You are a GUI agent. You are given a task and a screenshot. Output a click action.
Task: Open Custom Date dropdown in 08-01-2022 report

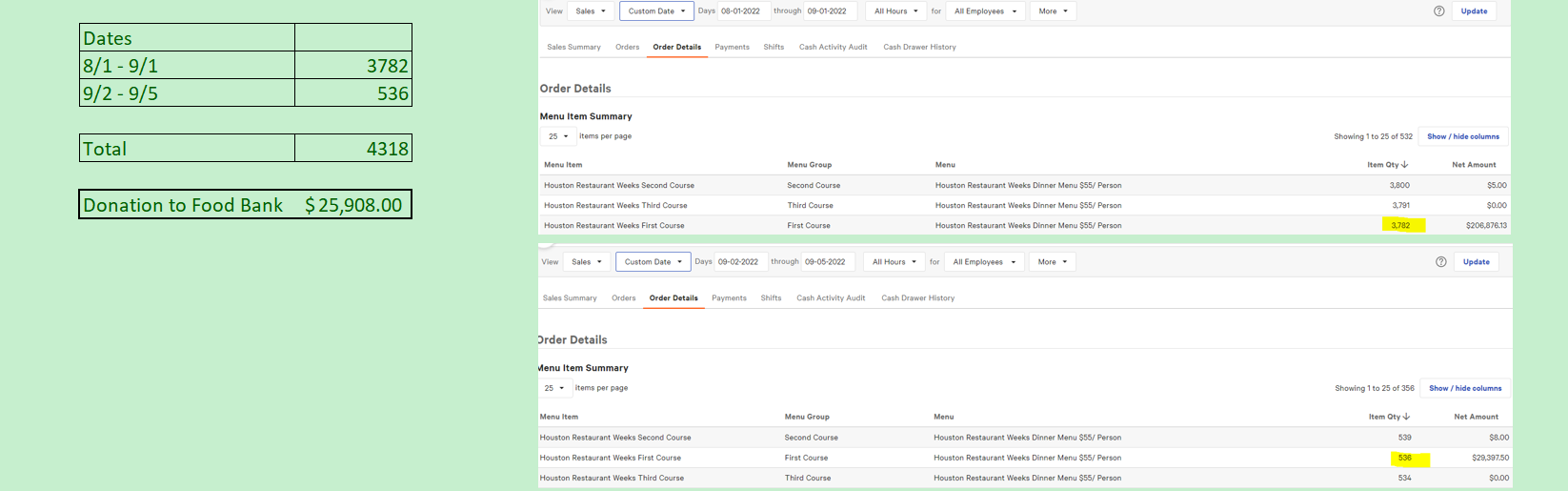pyautogui.click(x=656, y=11)
